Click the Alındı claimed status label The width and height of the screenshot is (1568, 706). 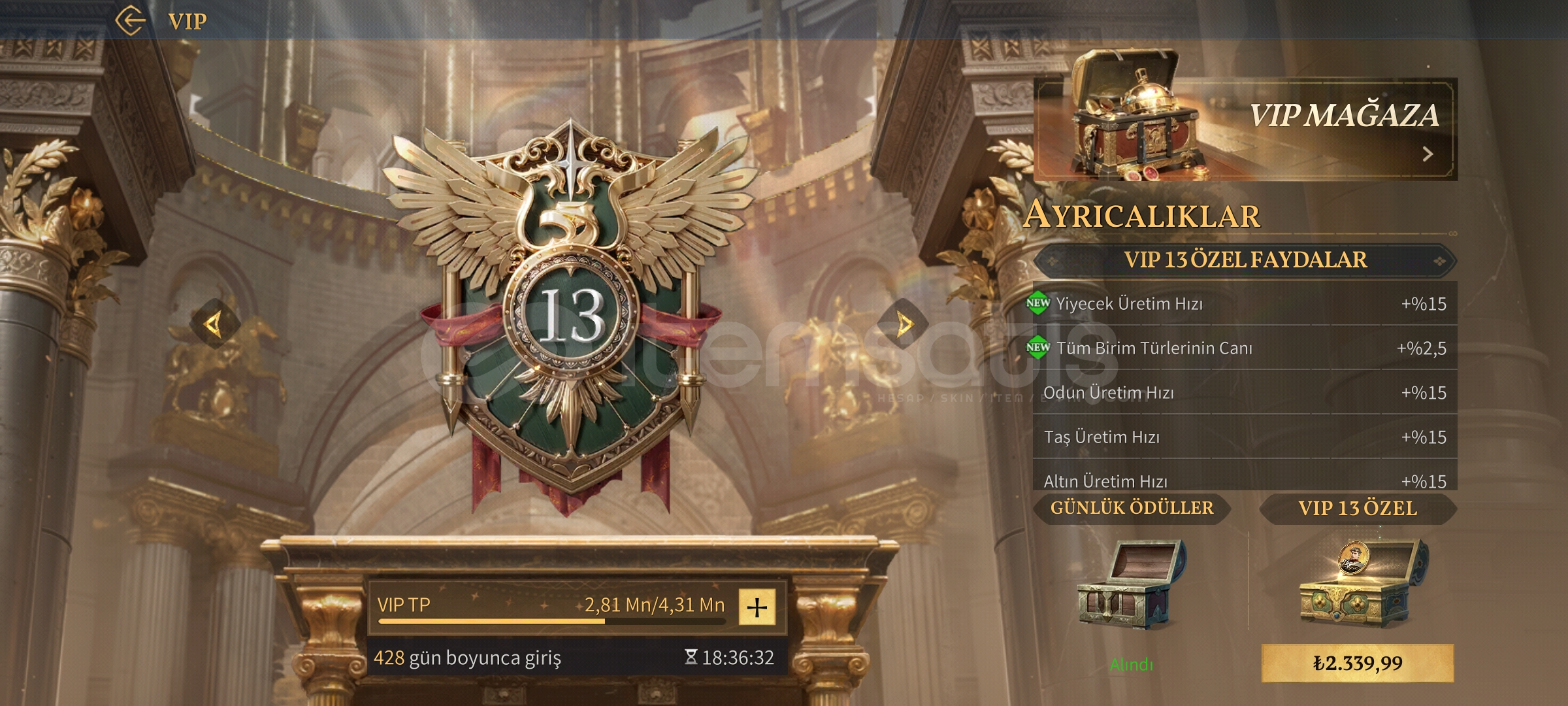click(x=1132, y=665)
